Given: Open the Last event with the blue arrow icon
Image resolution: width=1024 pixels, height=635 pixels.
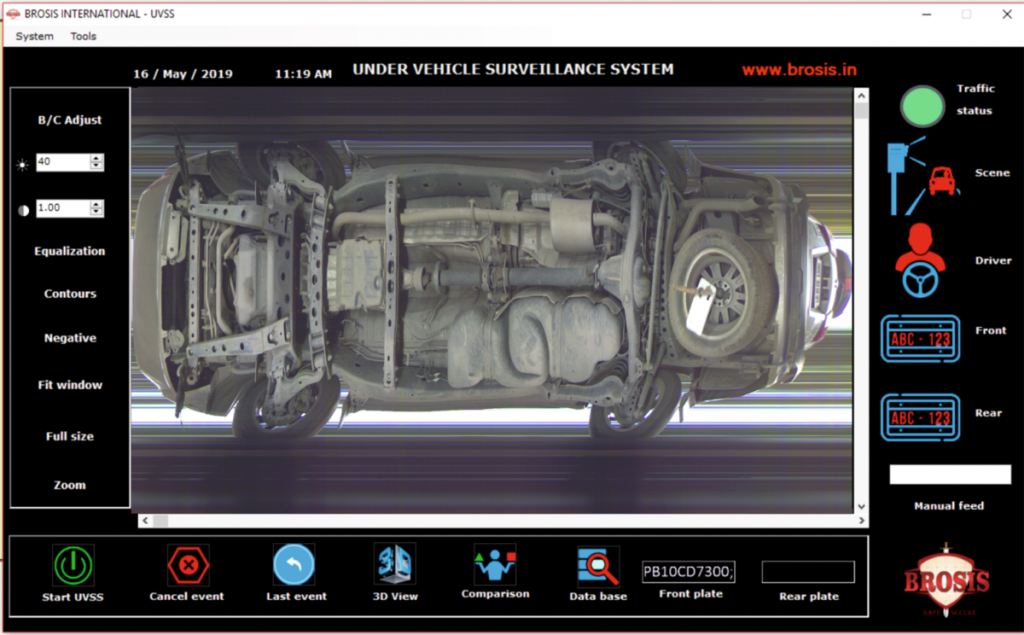Looking at the screenshot, I should (x=296, y=562).
